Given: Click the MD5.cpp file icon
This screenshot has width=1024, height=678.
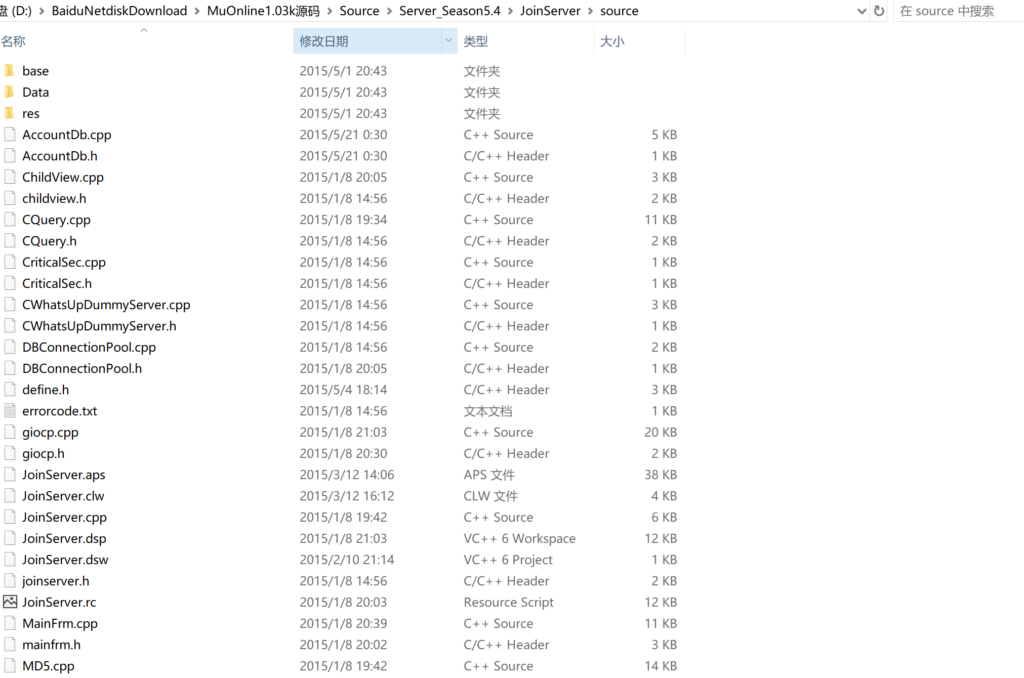Looking at the screenshot, I should pos(10,666).
